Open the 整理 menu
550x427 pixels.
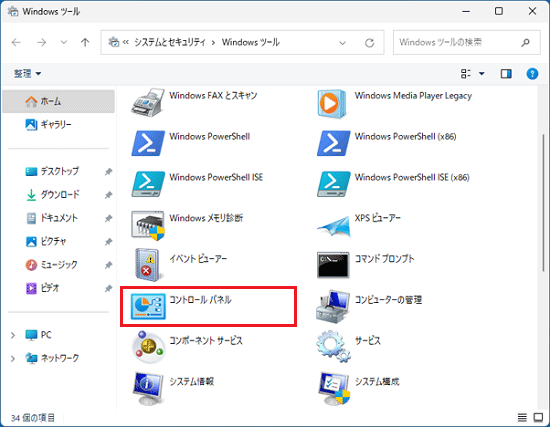point(27,74)
